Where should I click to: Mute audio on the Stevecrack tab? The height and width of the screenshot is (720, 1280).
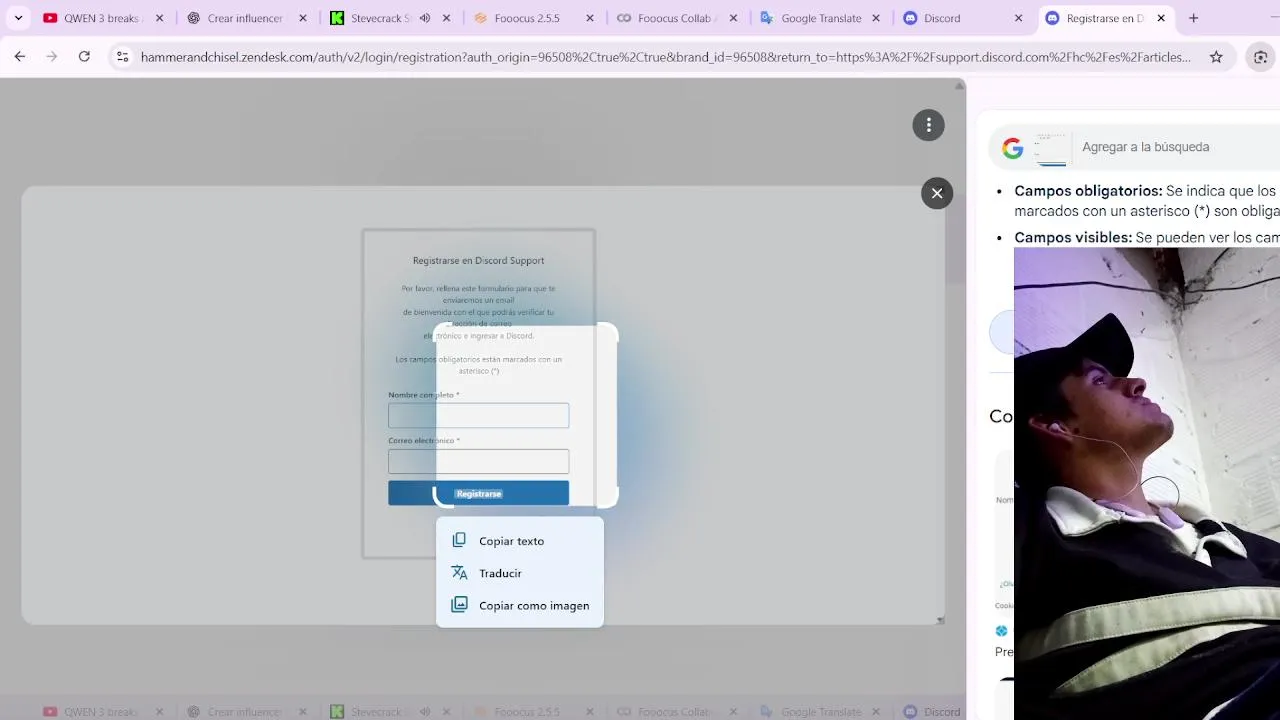click(425, 18)
